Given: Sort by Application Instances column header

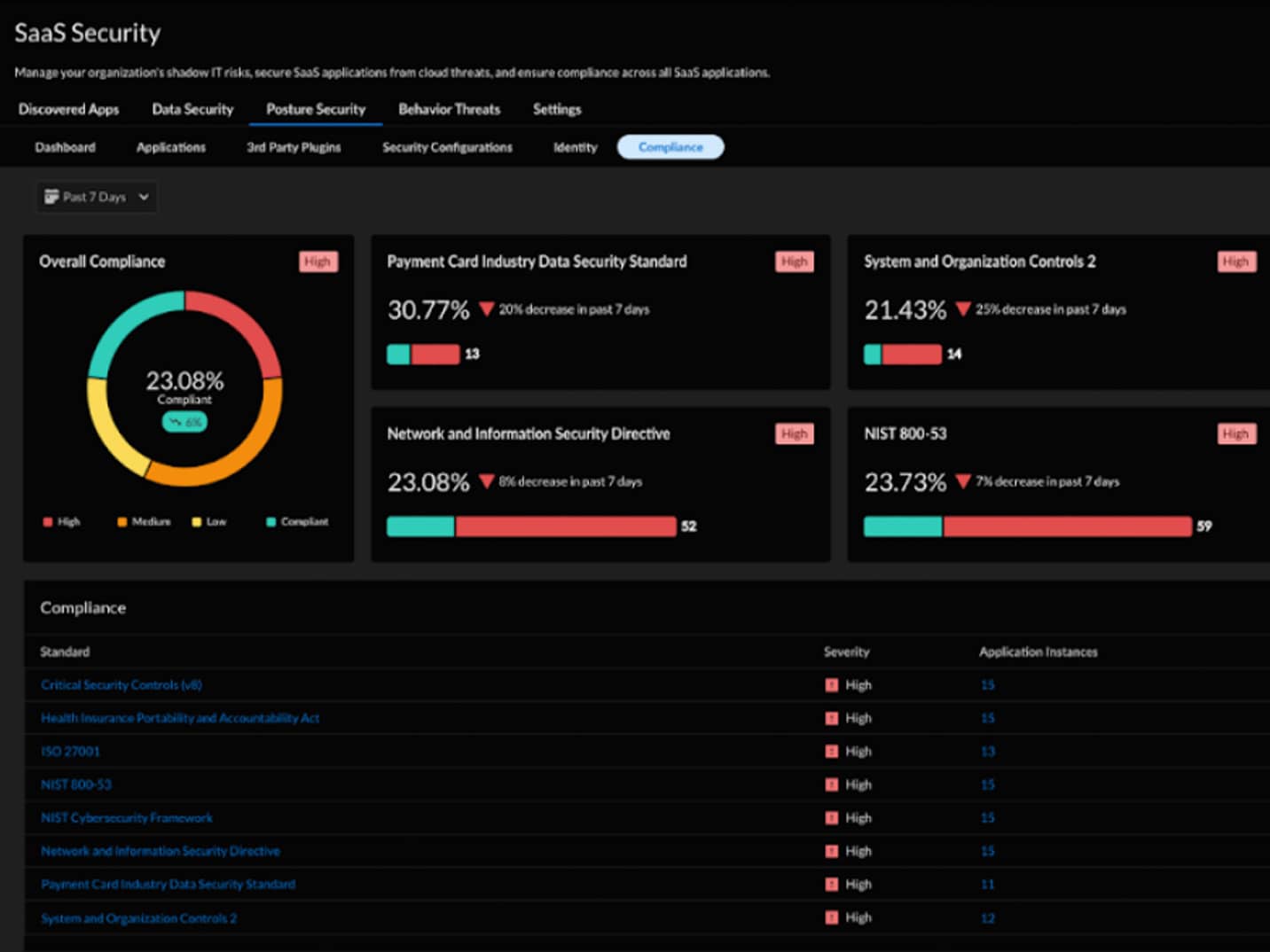Looking at the screenshot, I should point(1038,652).
